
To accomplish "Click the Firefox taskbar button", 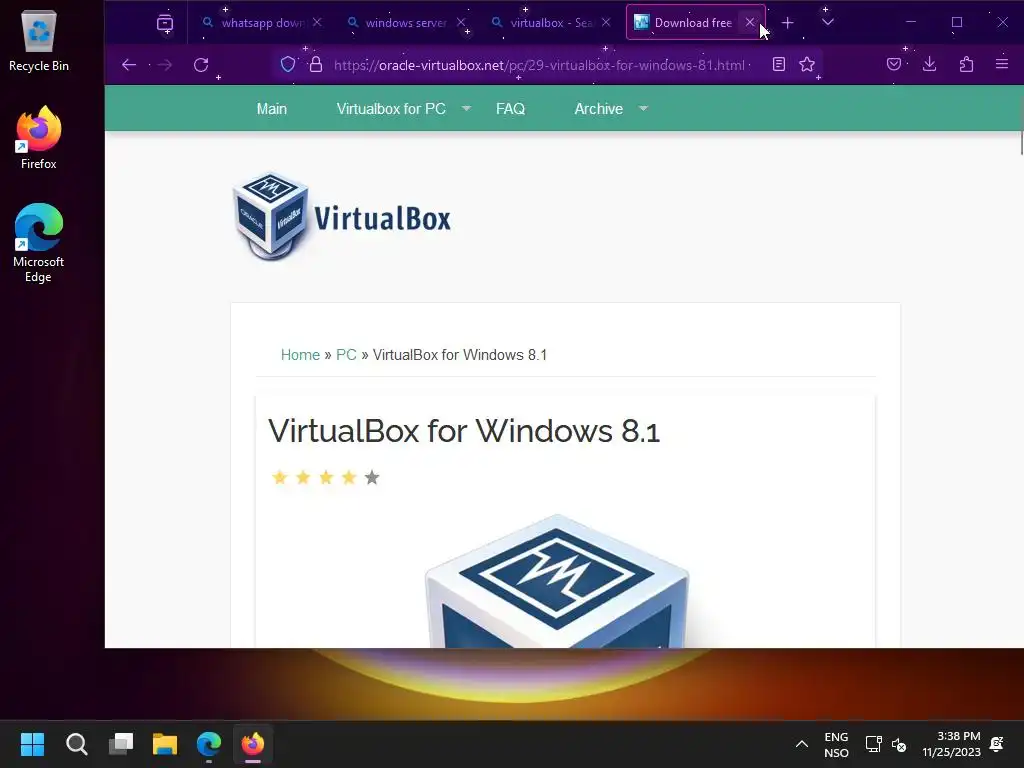I will tap(253, 744).
